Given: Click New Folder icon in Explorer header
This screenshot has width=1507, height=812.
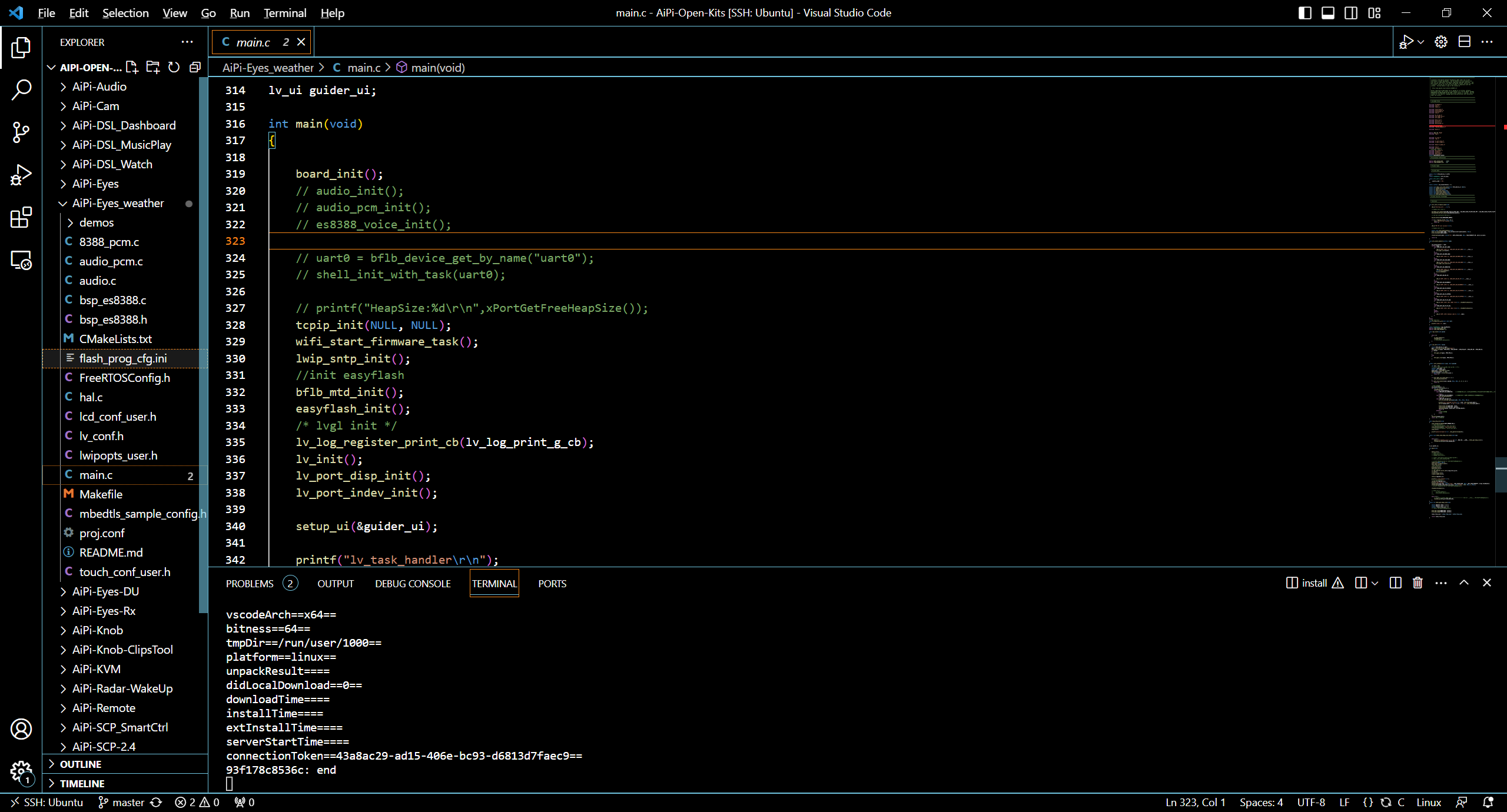Looking at the screenshot, I should pyautogui.click(x=153, y=67).
